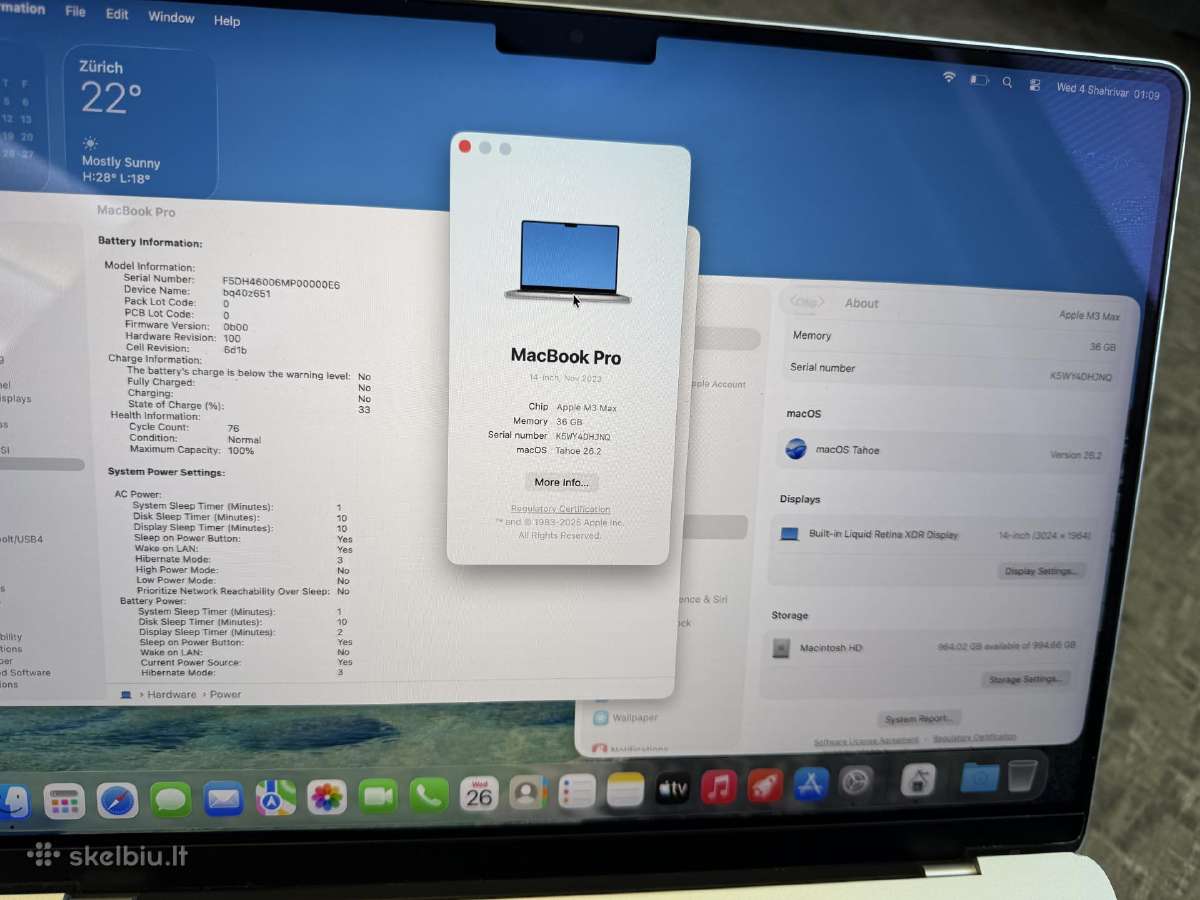Click the display icon beside Built-in Liquid Retina
Viewport: 1200px width, 900px height.
[x=789, y=534]
